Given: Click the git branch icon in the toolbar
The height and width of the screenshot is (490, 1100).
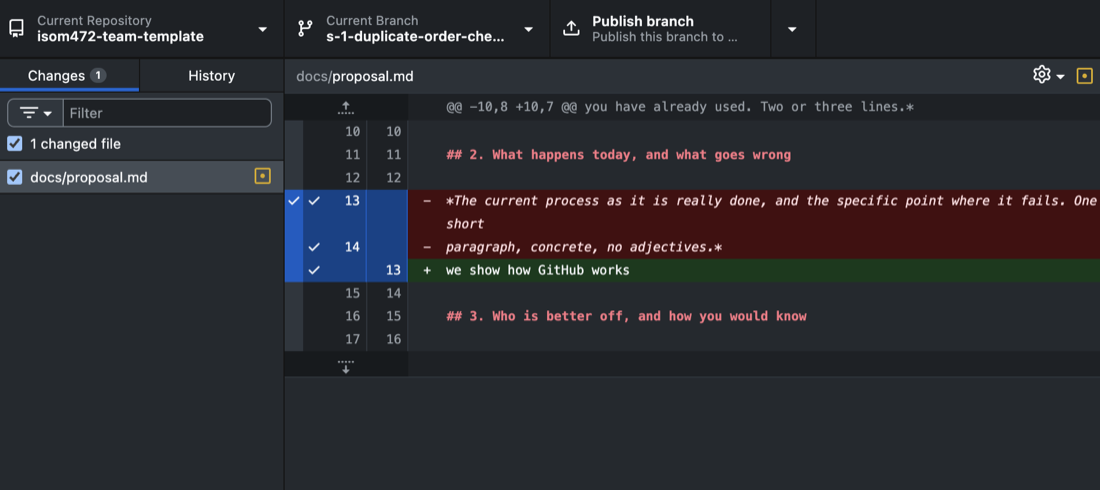Looking at the screenshot, I should click(x=305, y=29).
